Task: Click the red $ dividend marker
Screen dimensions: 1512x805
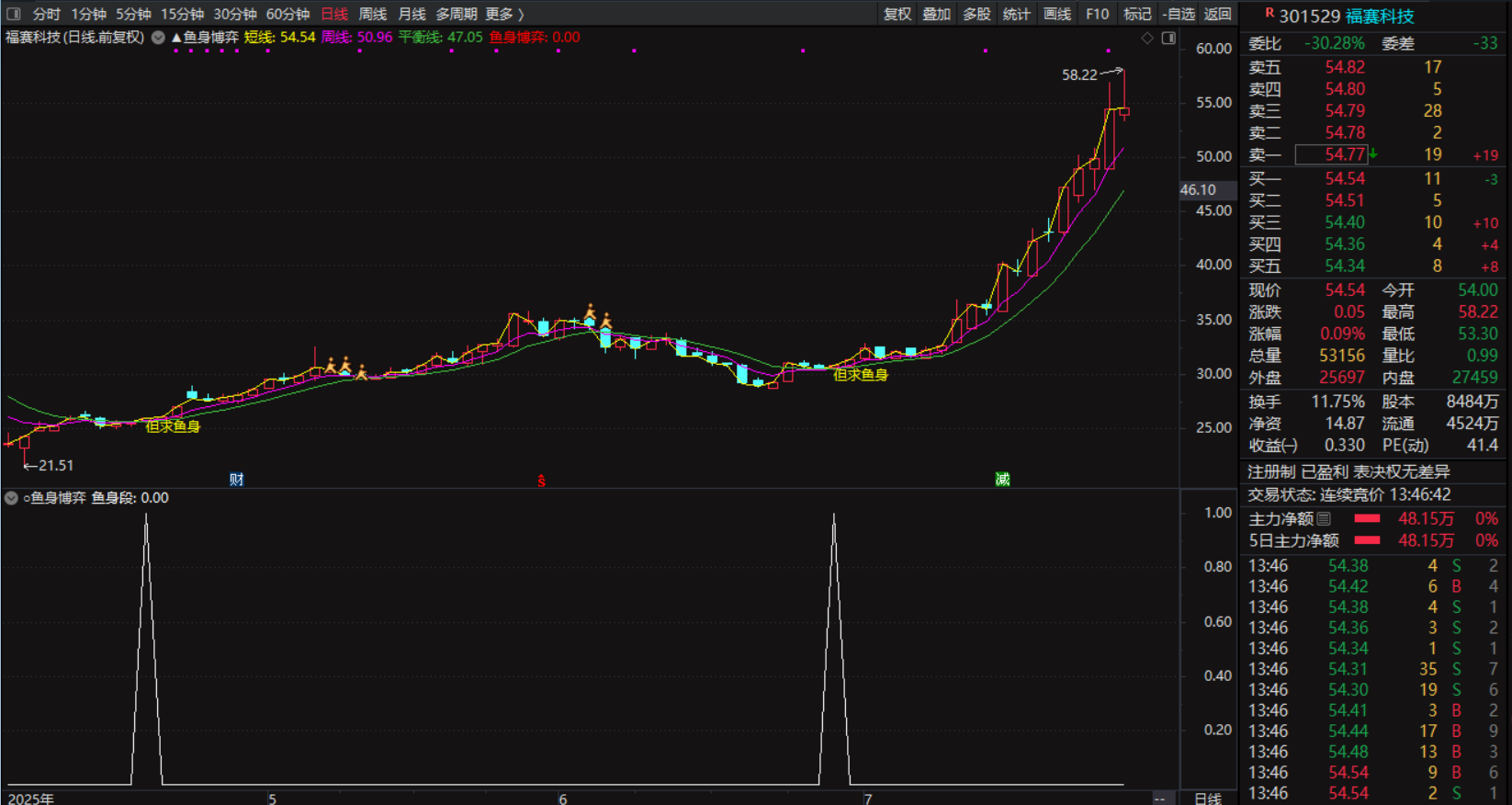Action: click(x=541, y=481)
